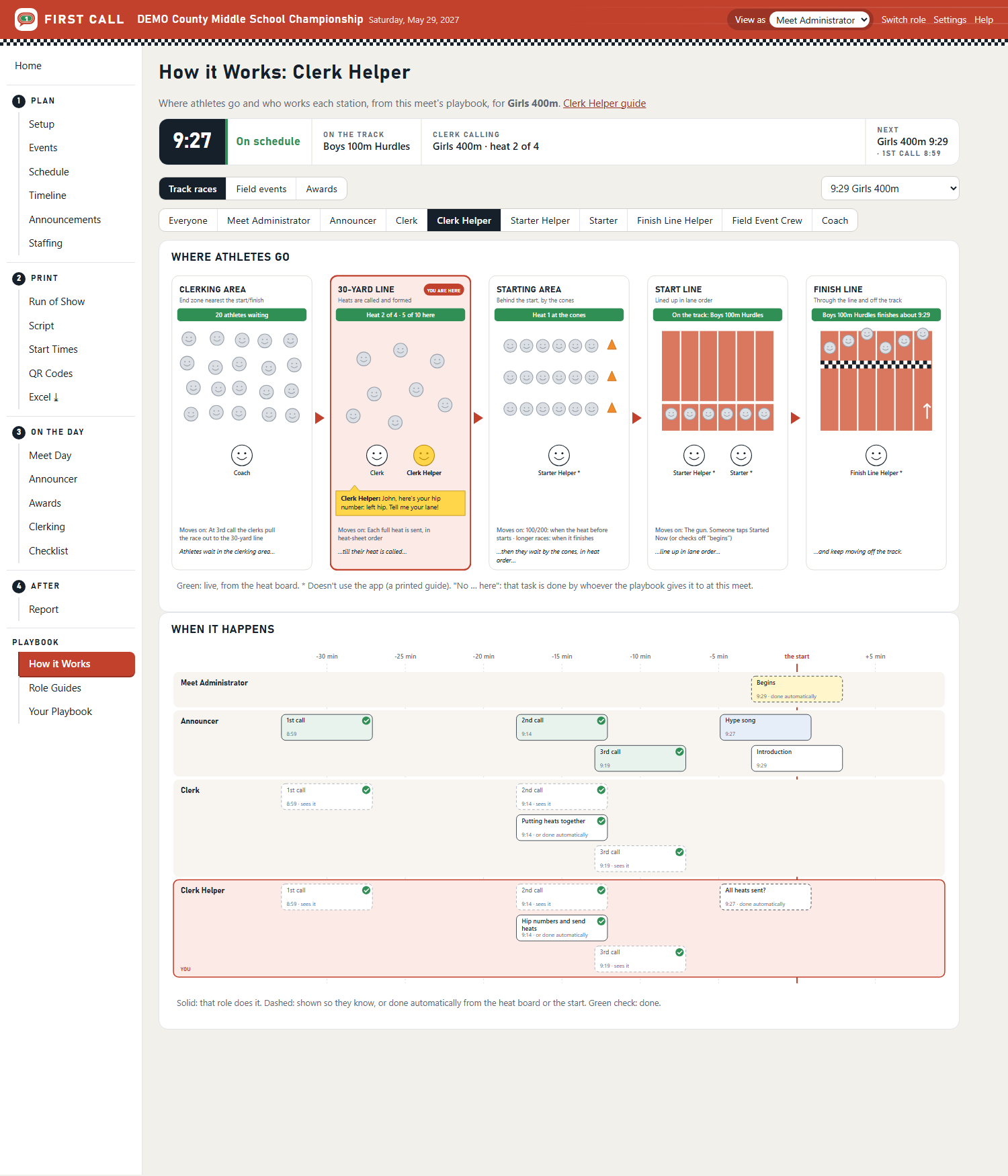The width and height of the screenshot is (1008, 1176).
Task: Click the yellow Clerk Helper smiley icon
Action: pyautogui.click(x=424, y=456)
